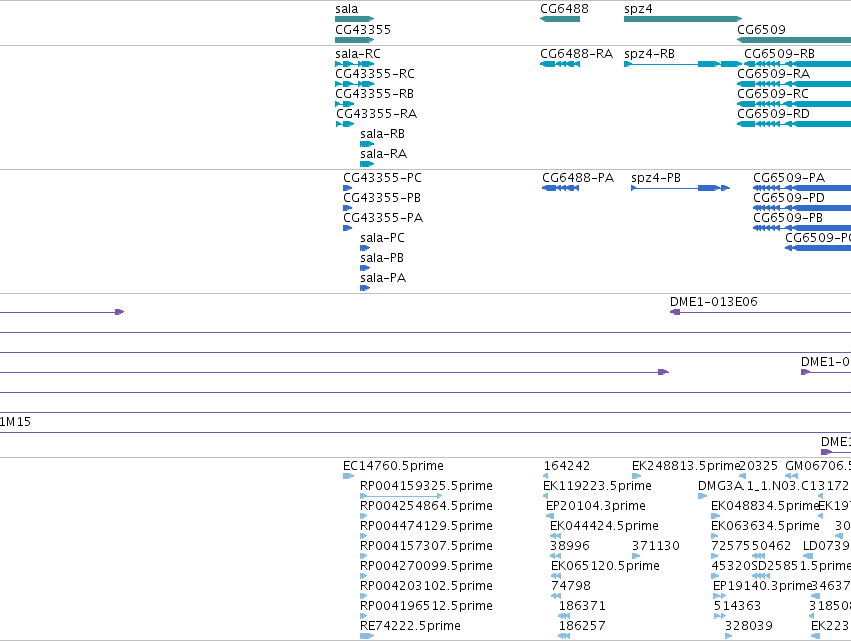851x641 pixels.
Task: Select CG43355-RC transcript glyph
Action: pos(355,84)
